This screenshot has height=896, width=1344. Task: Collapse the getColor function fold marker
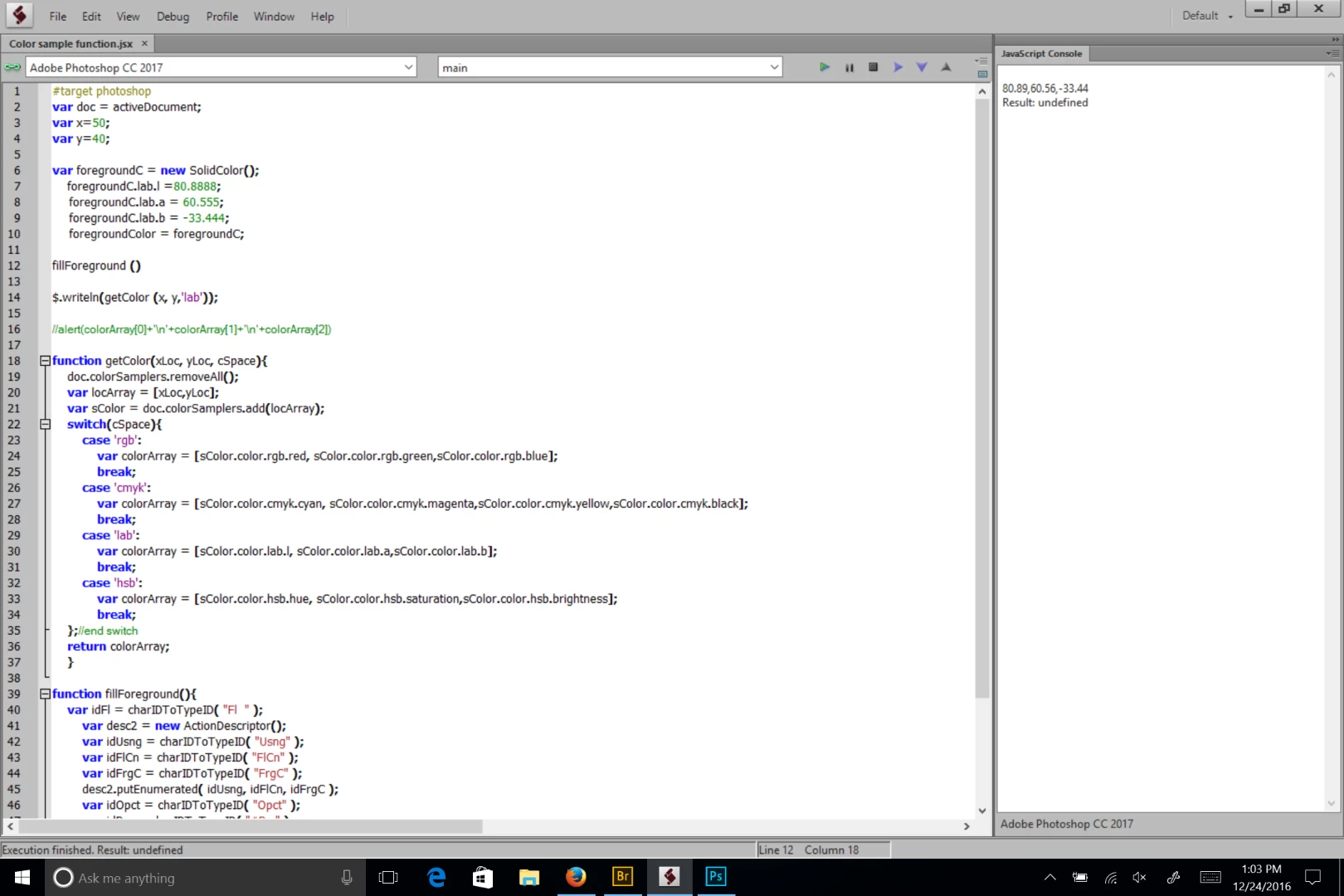coord(46,361)
